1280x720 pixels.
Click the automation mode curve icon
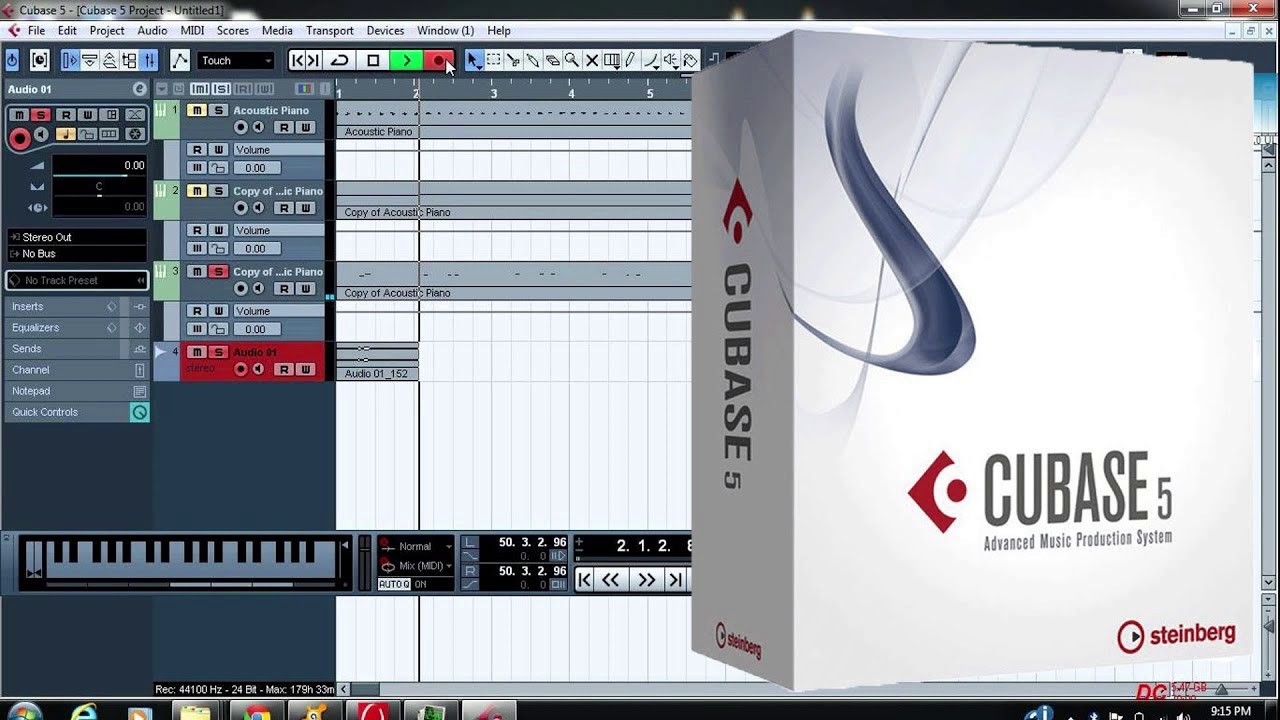180,61
